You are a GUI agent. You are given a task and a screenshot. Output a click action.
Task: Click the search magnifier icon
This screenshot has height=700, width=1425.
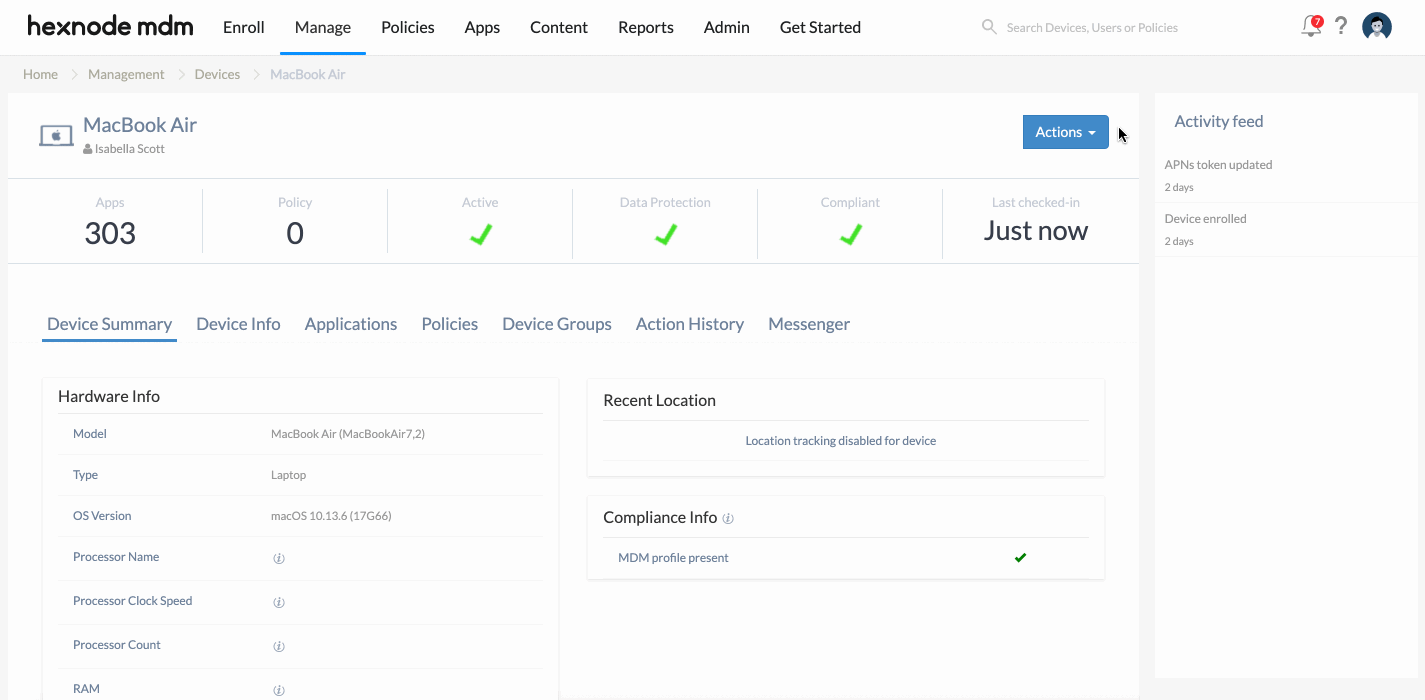(x=989, y=27)
